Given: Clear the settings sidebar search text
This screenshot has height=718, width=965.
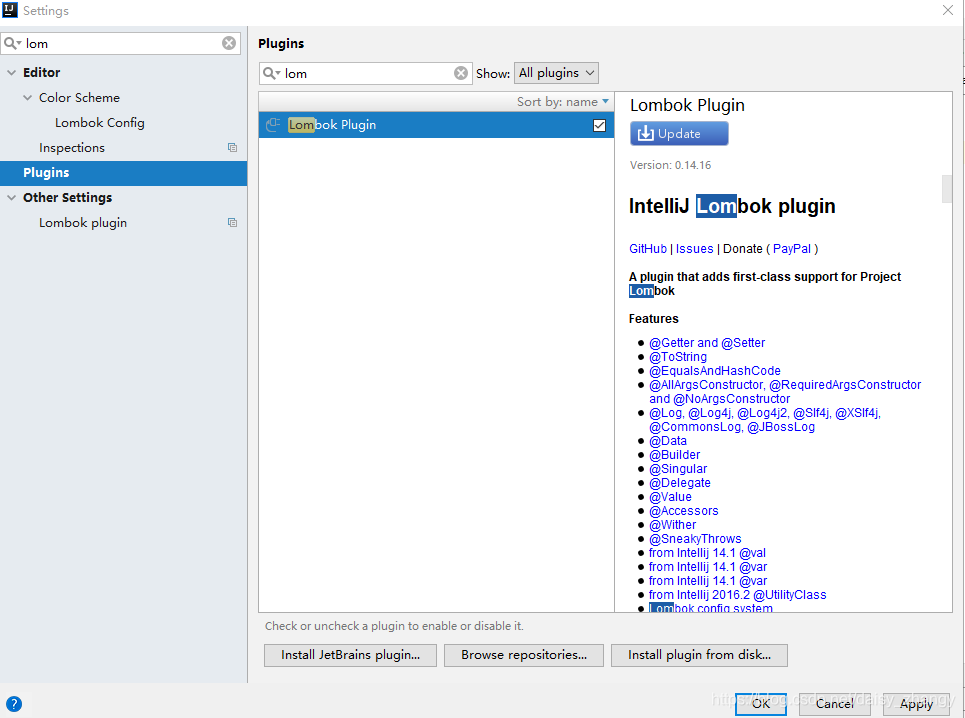Looking at the screenshot, I should (x=229, y=43).
